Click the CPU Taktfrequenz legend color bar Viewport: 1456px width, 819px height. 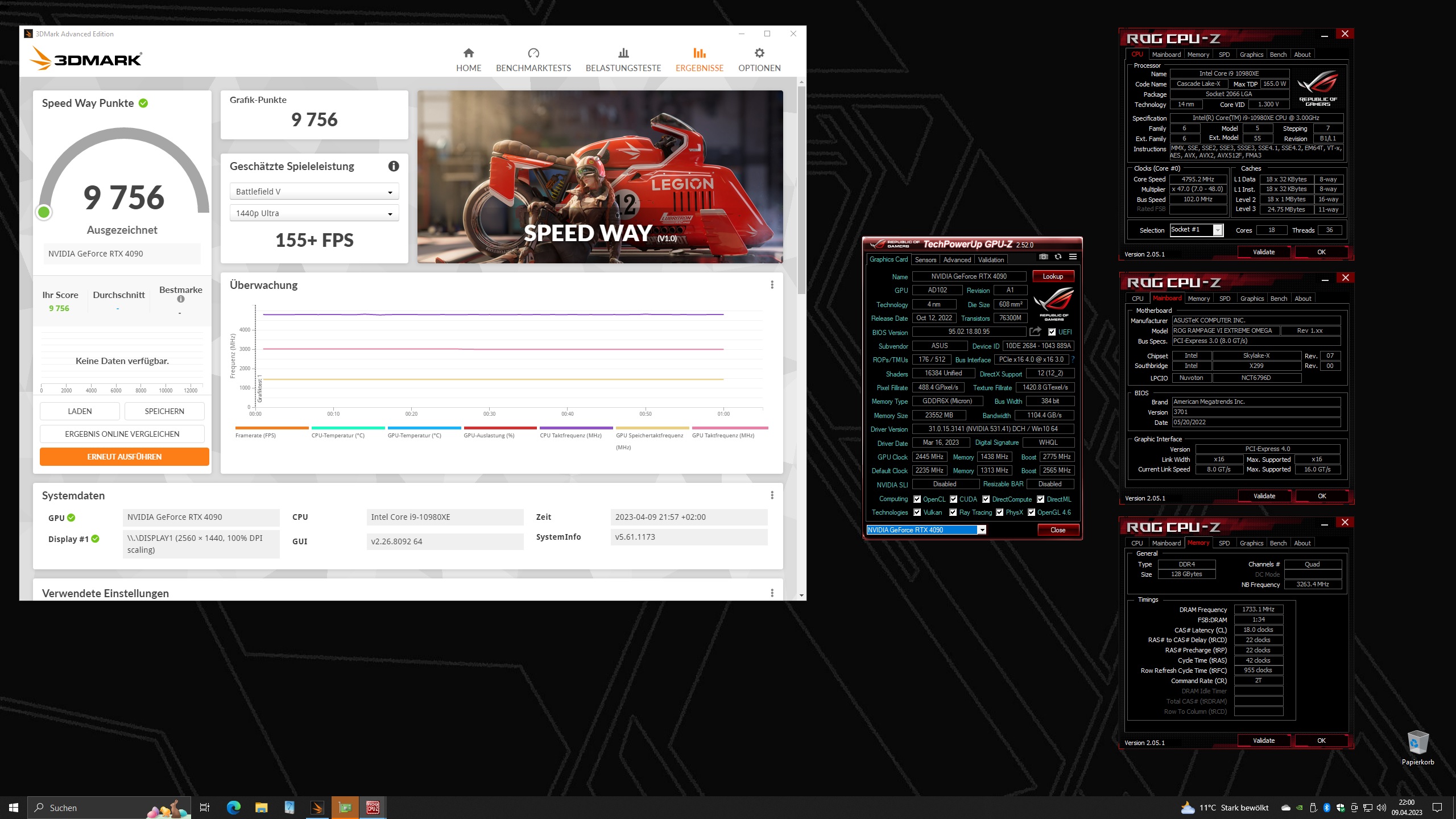(x=576, y=428)
